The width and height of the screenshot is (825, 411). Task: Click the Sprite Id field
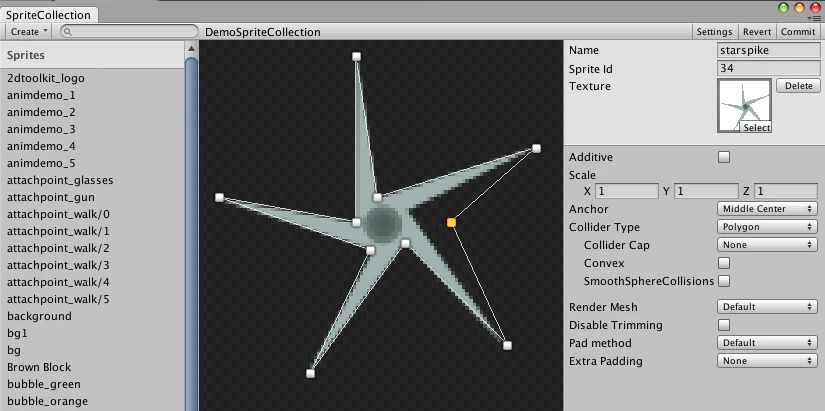coord(768,68)
